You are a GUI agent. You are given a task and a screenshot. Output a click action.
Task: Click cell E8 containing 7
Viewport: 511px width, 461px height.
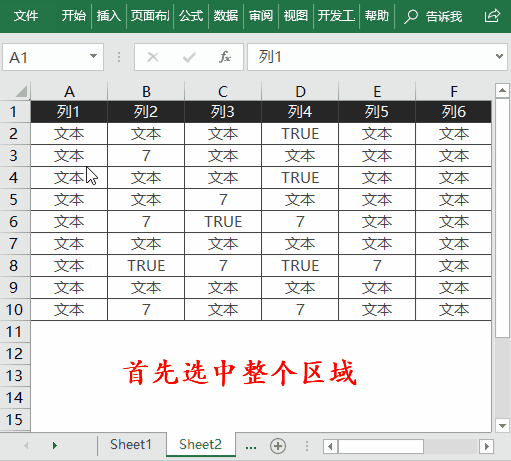pos(377,266)
